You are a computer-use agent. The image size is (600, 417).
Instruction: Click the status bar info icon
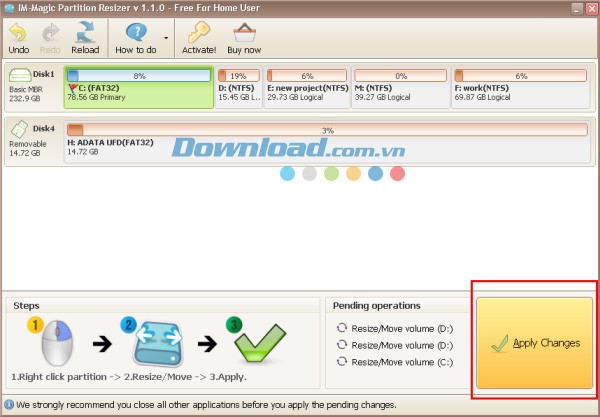pos(8,405)
